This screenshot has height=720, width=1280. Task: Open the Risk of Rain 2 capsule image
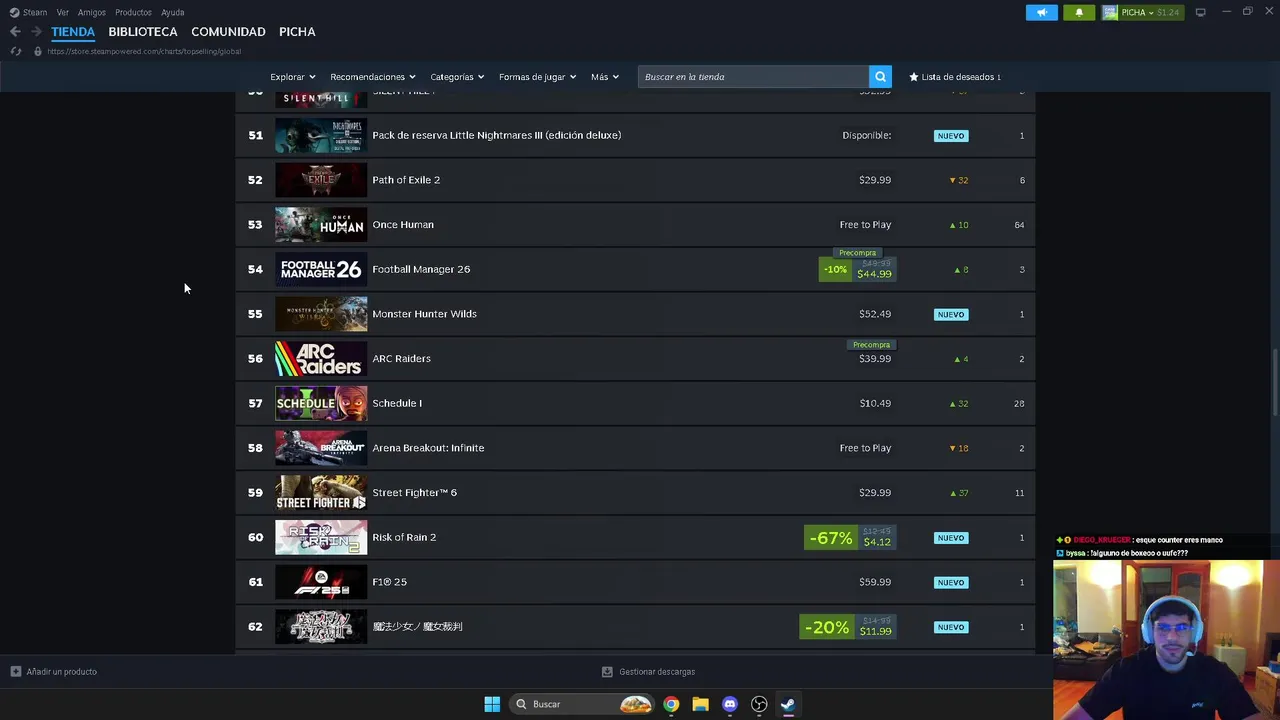(321, 537)
